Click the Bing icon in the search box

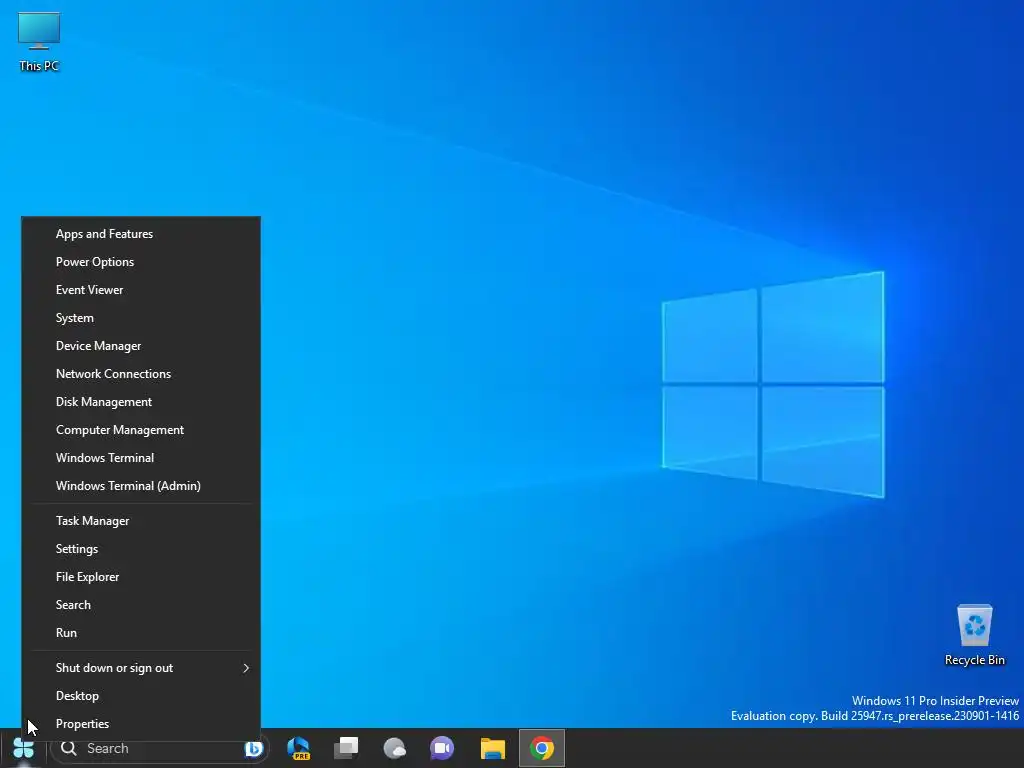click(253, 749)
